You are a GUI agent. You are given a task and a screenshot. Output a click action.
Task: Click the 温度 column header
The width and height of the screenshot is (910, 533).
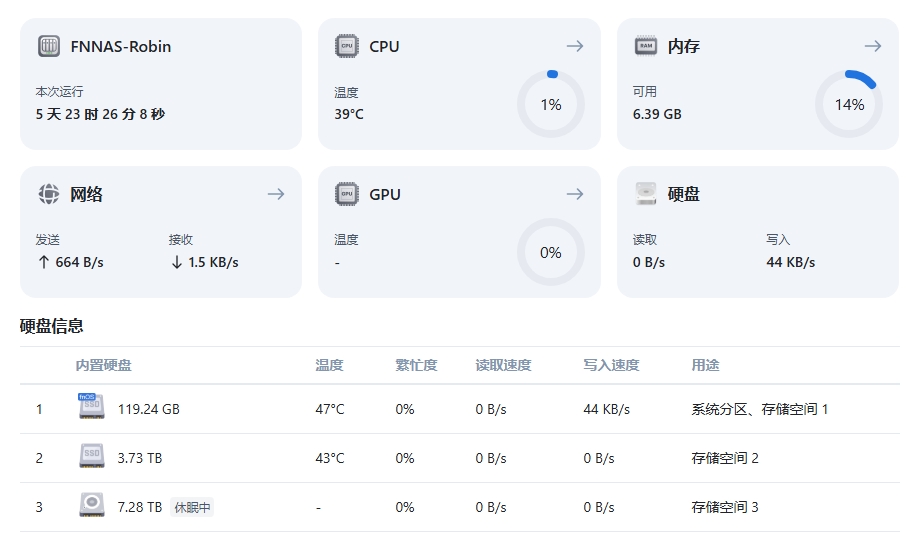[329, 365]
